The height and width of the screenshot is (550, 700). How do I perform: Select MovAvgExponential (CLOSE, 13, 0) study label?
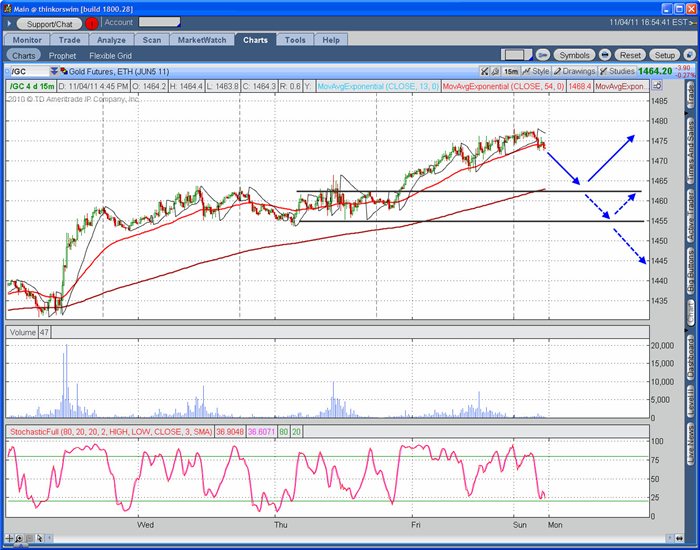point(378,86)
